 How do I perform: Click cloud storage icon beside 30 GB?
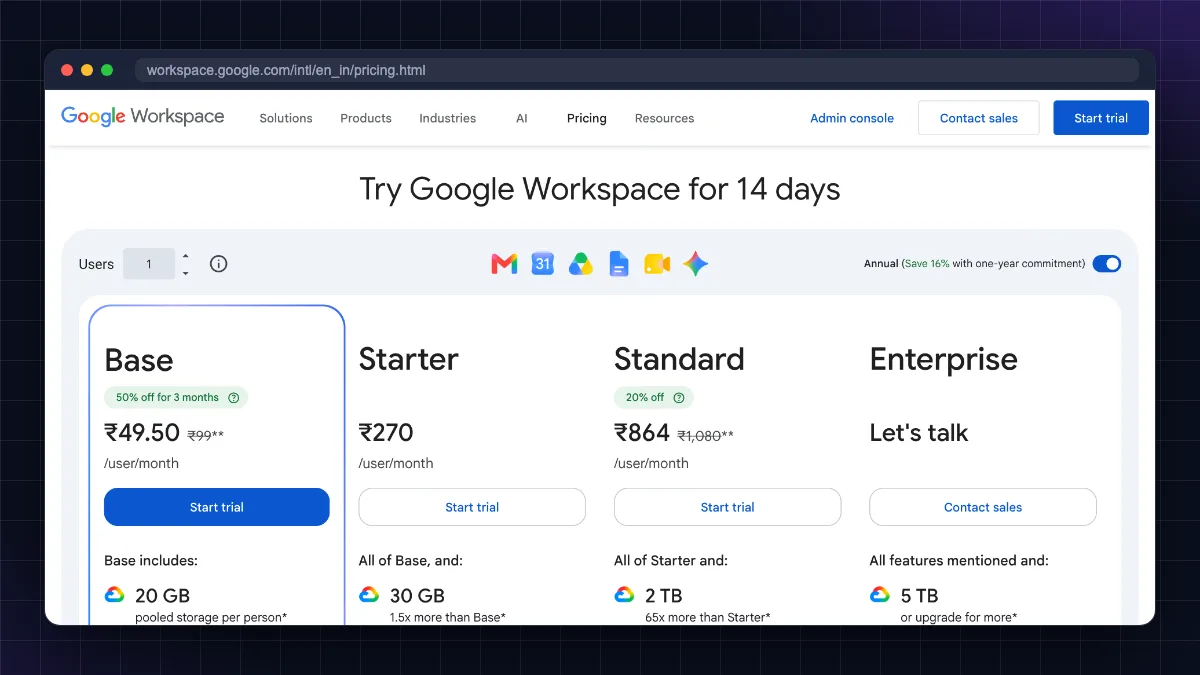(x=369, y=594)
